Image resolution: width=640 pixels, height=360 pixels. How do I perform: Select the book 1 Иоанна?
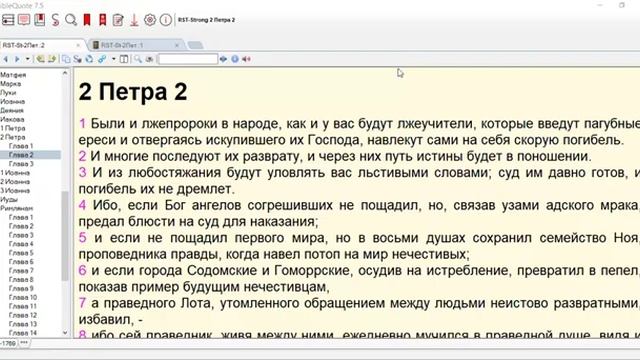pyautogui.click(x=15, y=173)
